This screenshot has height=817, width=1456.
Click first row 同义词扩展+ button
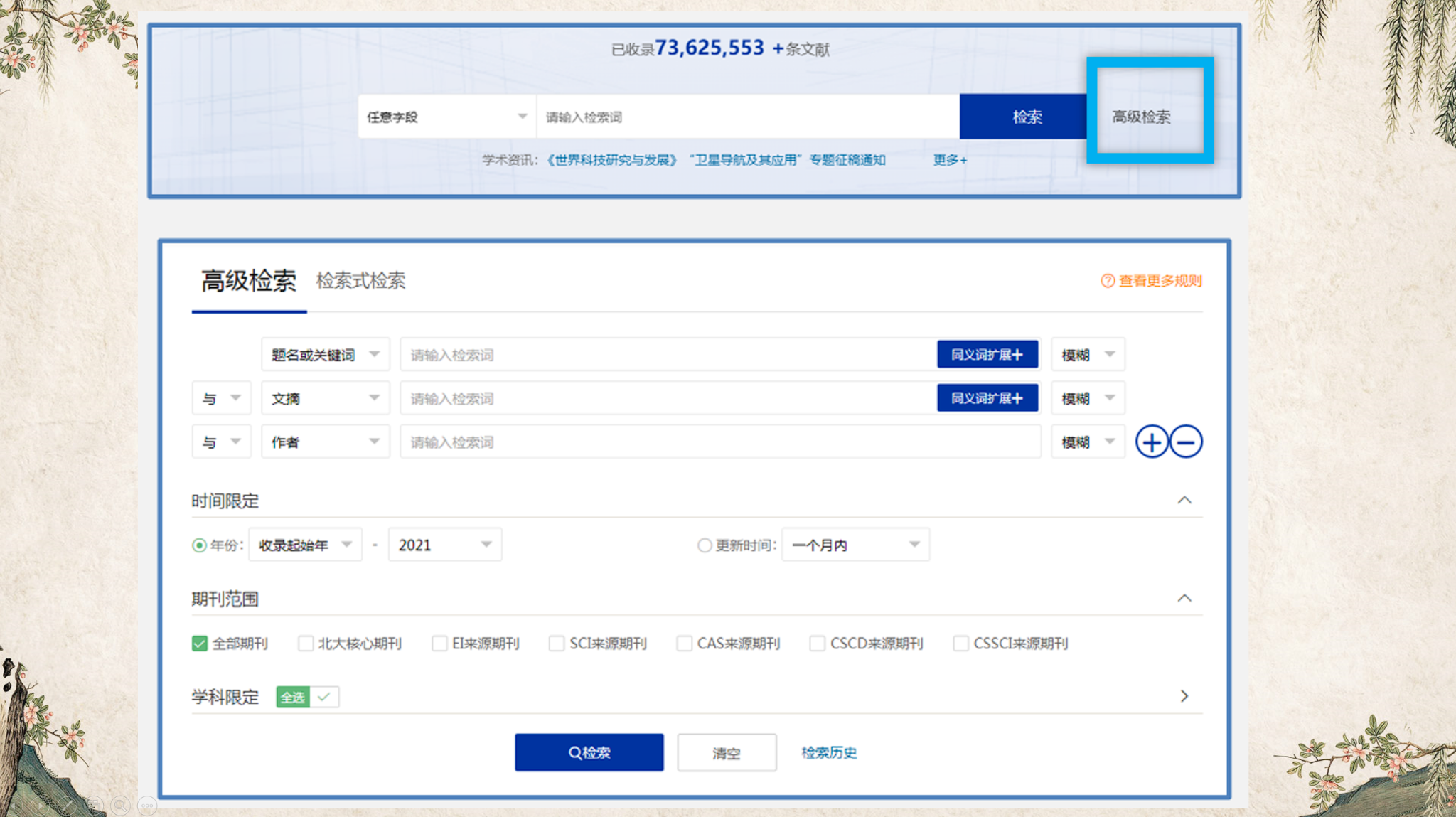coord(987,355)
